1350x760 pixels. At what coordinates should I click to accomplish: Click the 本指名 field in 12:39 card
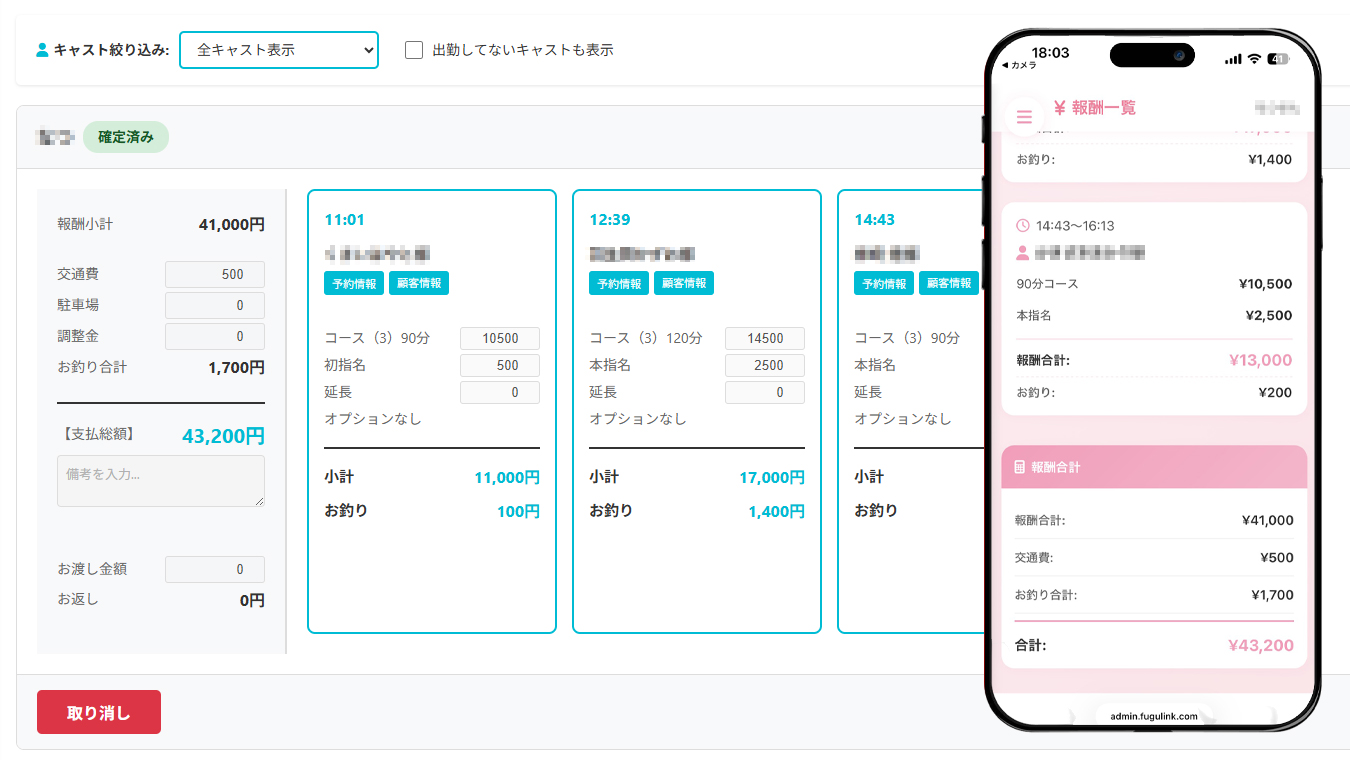(x=765, y=365)
